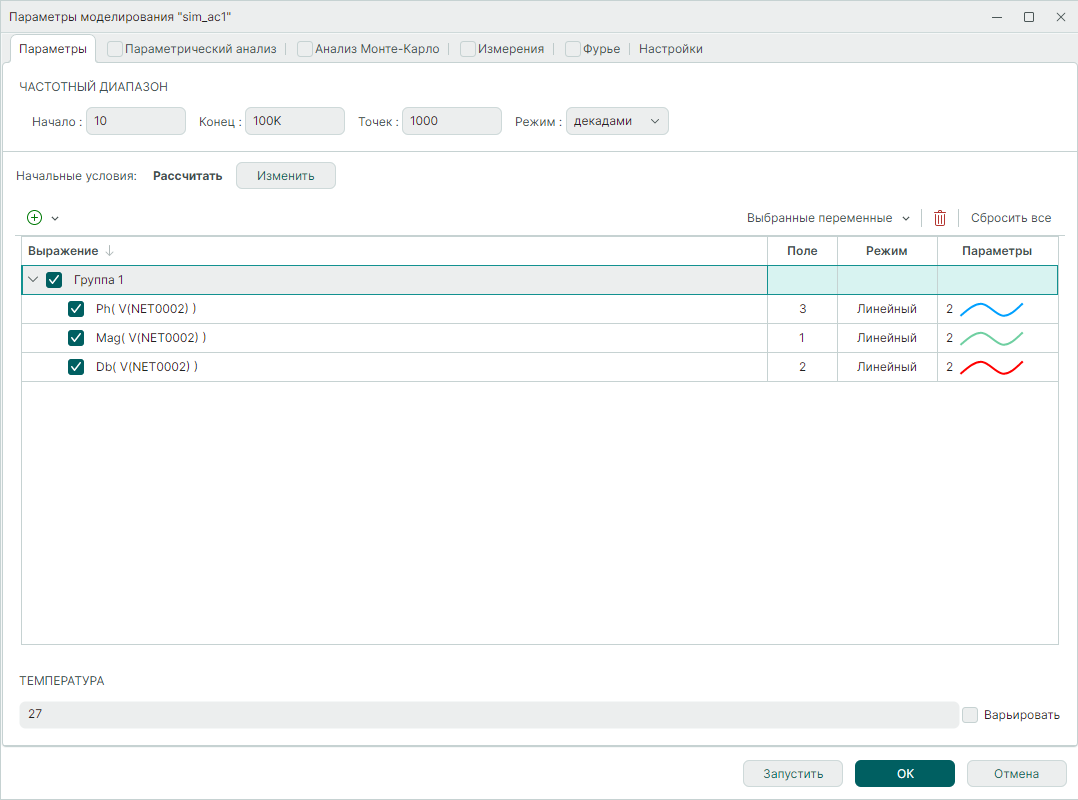Switch to the Настройки tab
Screen dimensions: 1078x800
tap(670, 49)
